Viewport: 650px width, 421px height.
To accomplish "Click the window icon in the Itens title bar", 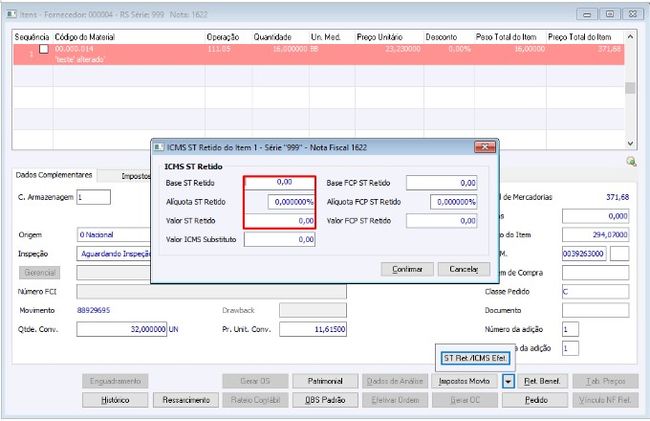I will (x=11, y=14).
